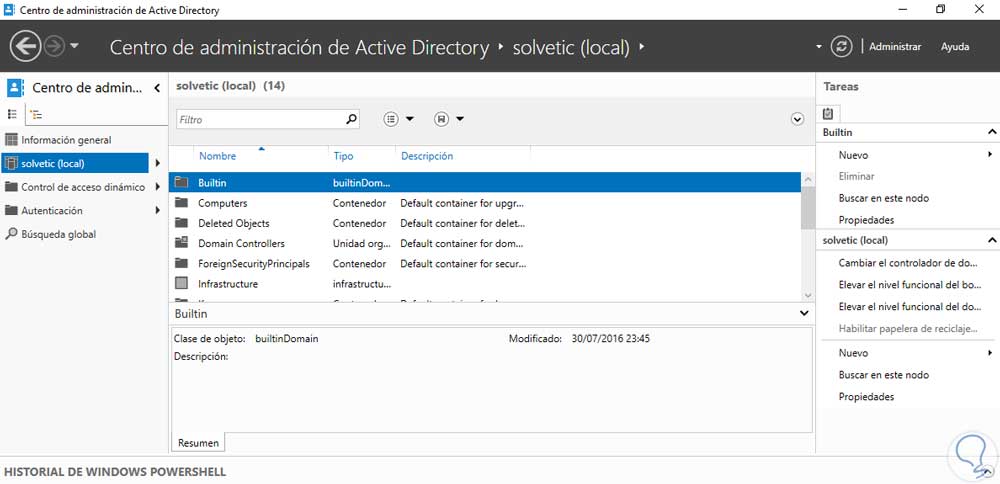Click the ForeignSecurityPrincipals folder icon
Screen dimensions: 1000x484
[182, 263]
